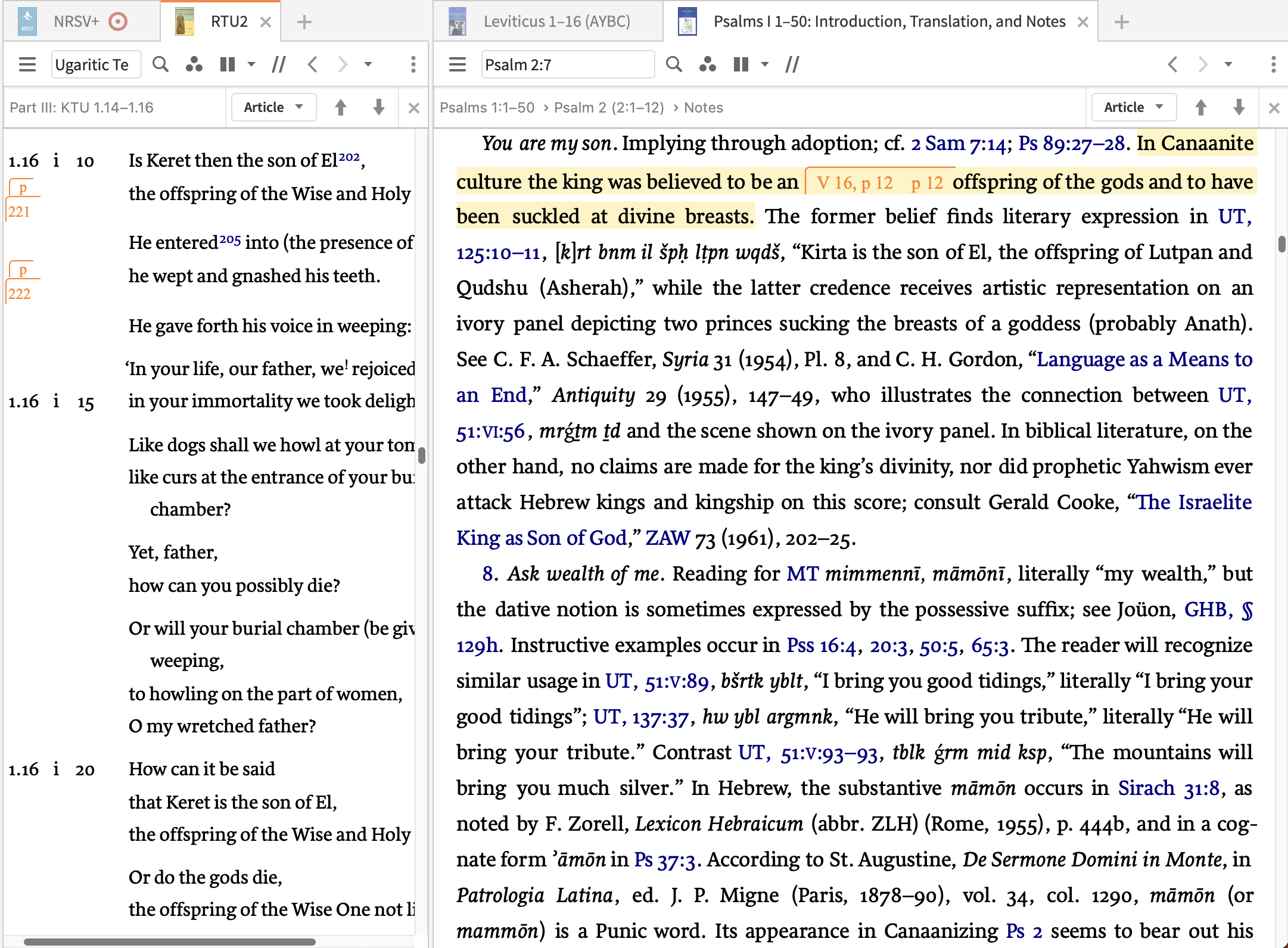Open visual filters in right panel
The image size is (1288, 948).
click(x=708, y=64)
